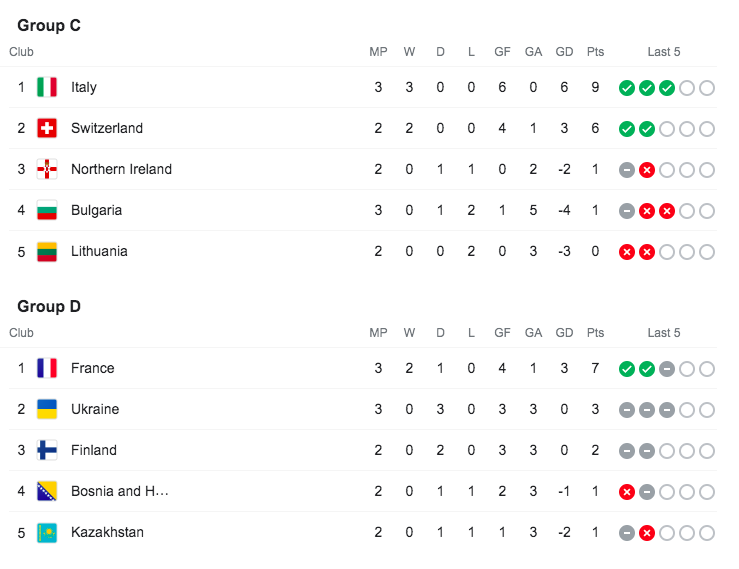The width and height of the screenshot is (739, 569).
Task: Click the Lithuania flag icon
Action: [47, 251]
